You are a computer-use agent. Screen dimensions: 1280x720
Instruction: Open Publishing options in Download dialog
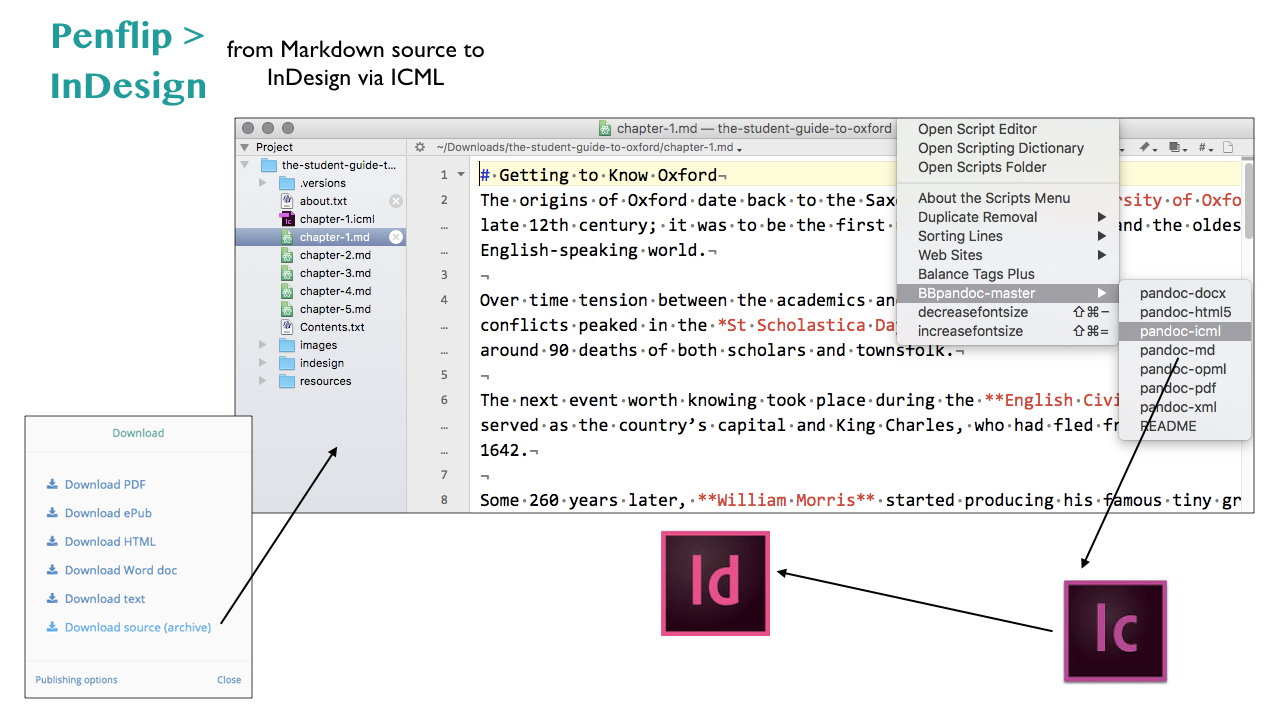tap(76, 680)
